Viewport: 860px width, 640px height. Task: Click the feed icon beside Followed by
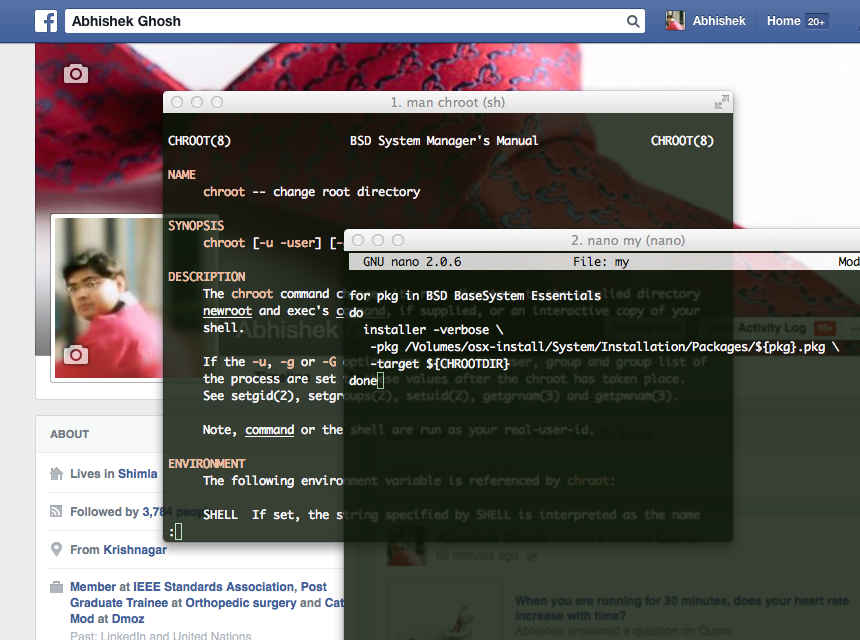click(56, 512)
